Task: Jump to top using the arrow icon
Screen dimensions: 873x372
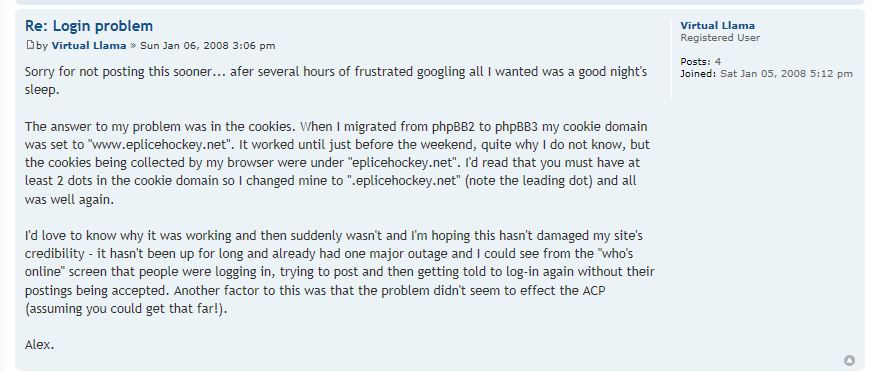Action: click(850, 360)
